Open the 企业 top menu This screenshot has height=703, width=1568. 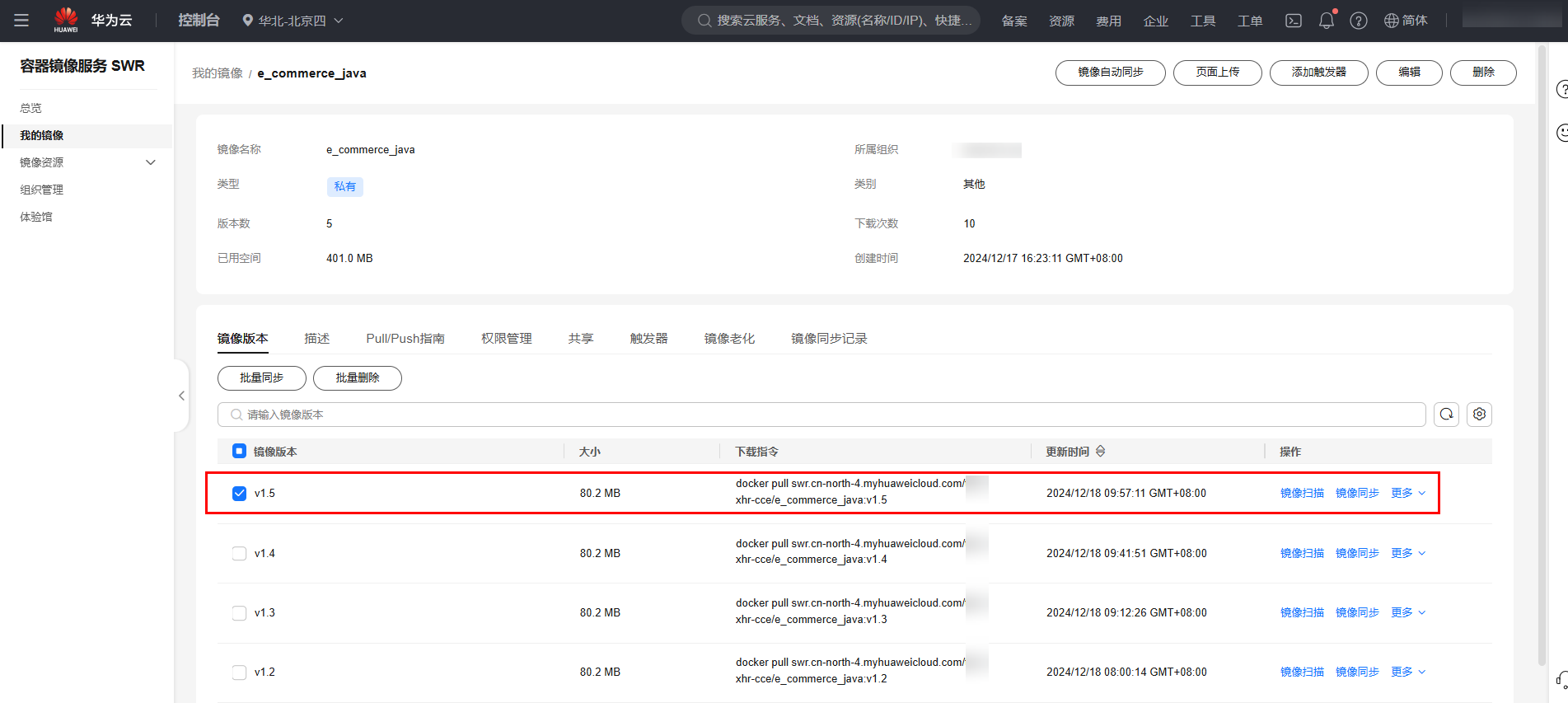1156,21
